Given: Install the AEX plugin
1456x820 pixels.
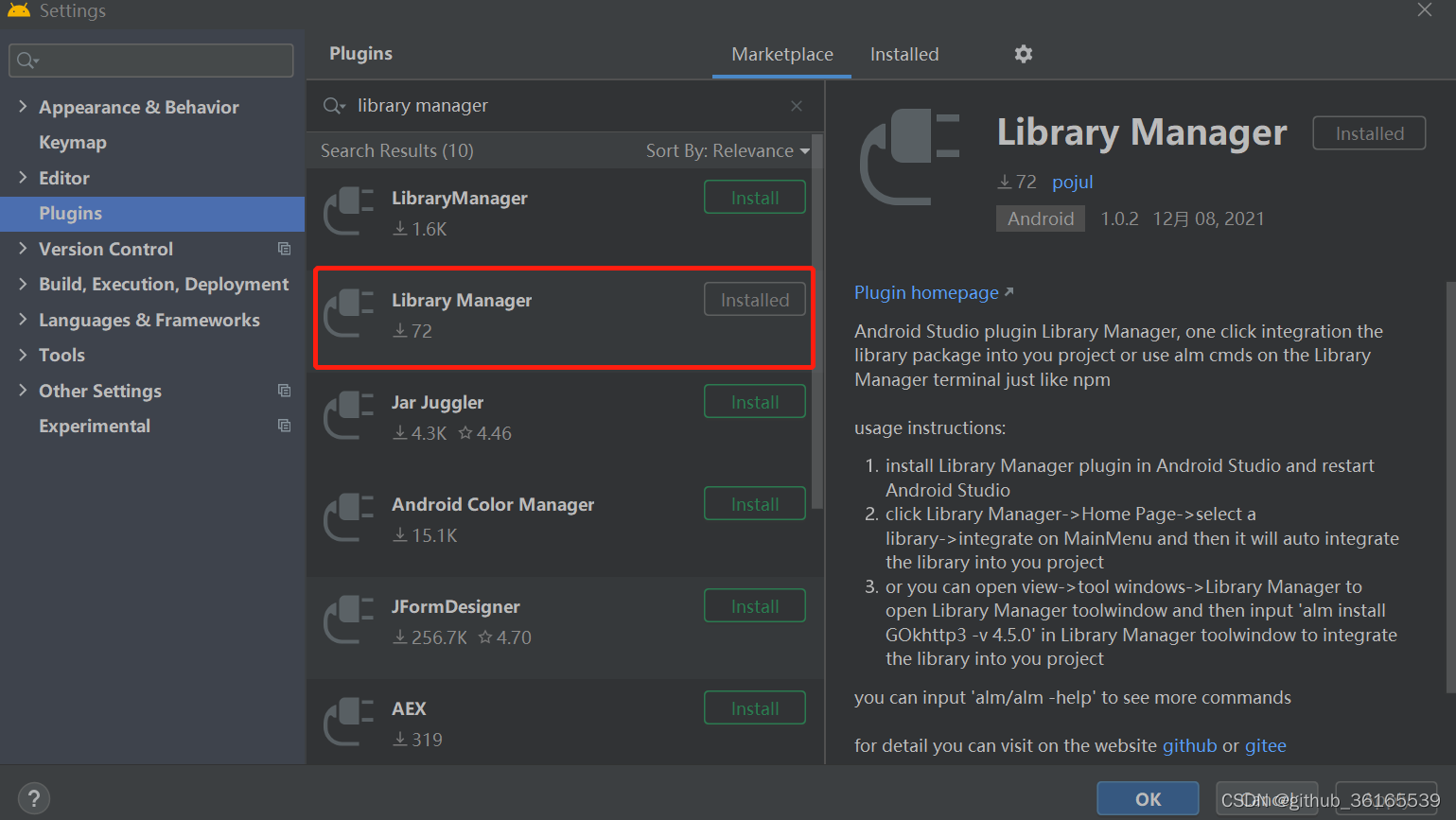Looking at the screenshot, I should click(755, 708).
